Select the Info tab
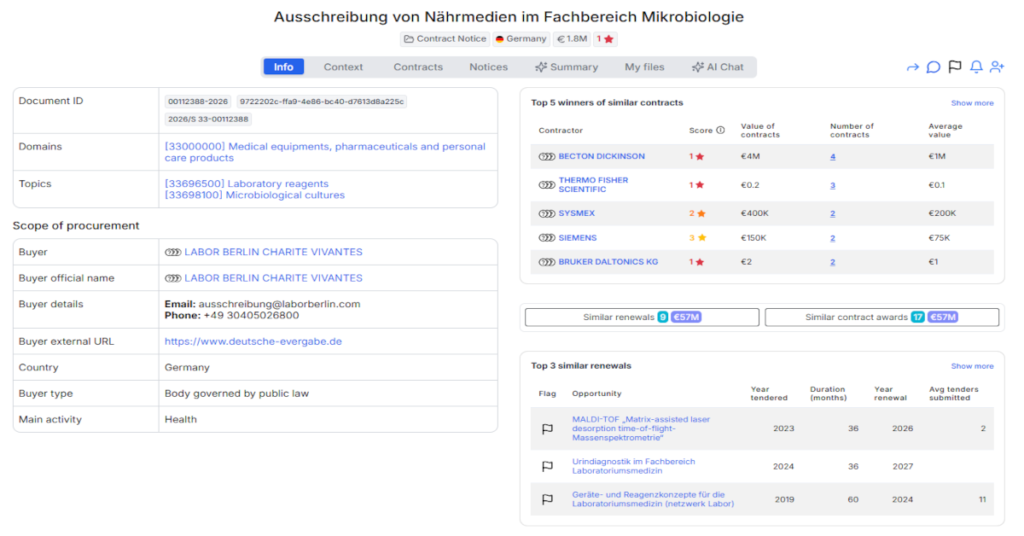The image size is (1024, 536). tap(283, 67)
